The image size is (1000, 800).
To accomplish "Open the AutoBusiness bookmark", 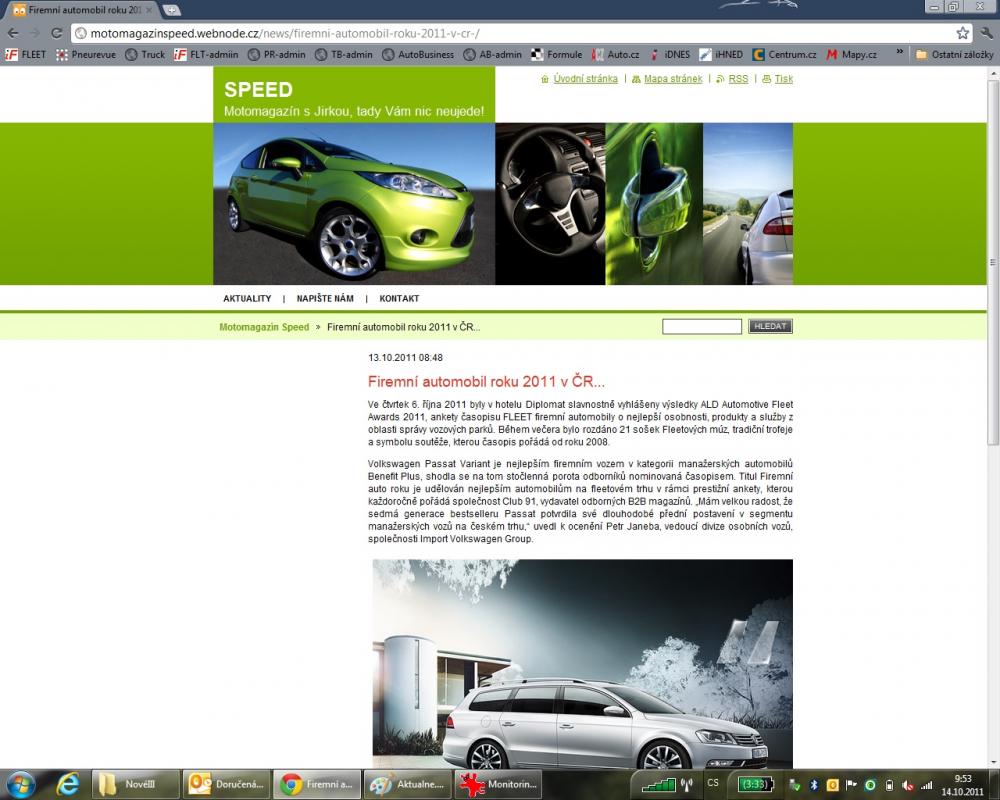I will (x=418, y=55).
